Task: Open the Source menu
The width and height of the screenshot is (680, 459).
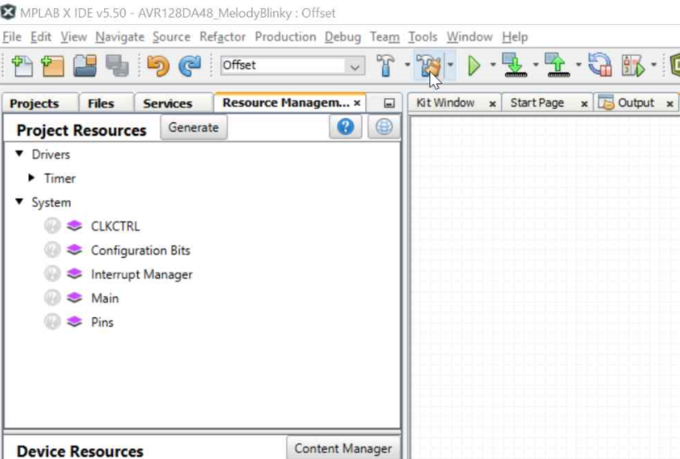Action: (171, 37)
